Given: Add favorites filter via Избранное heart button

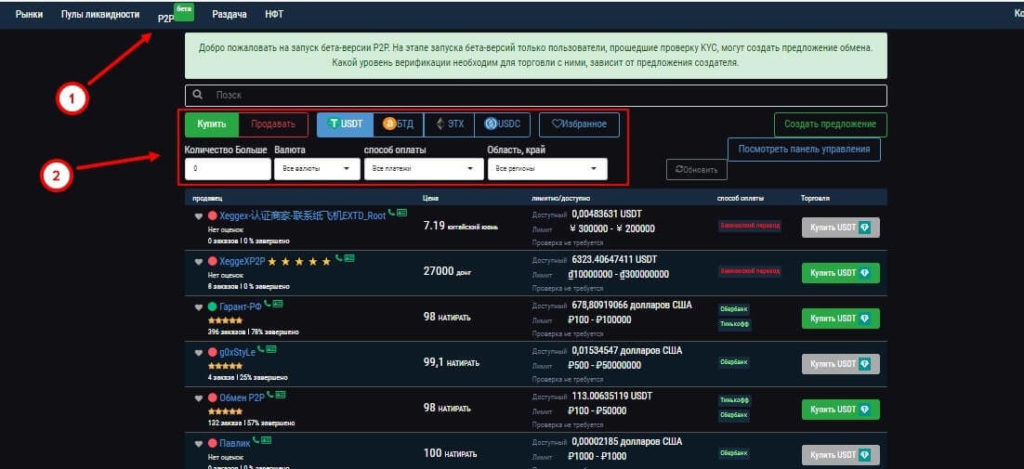Looking at the screenshot, I should [x=579, y=124].
